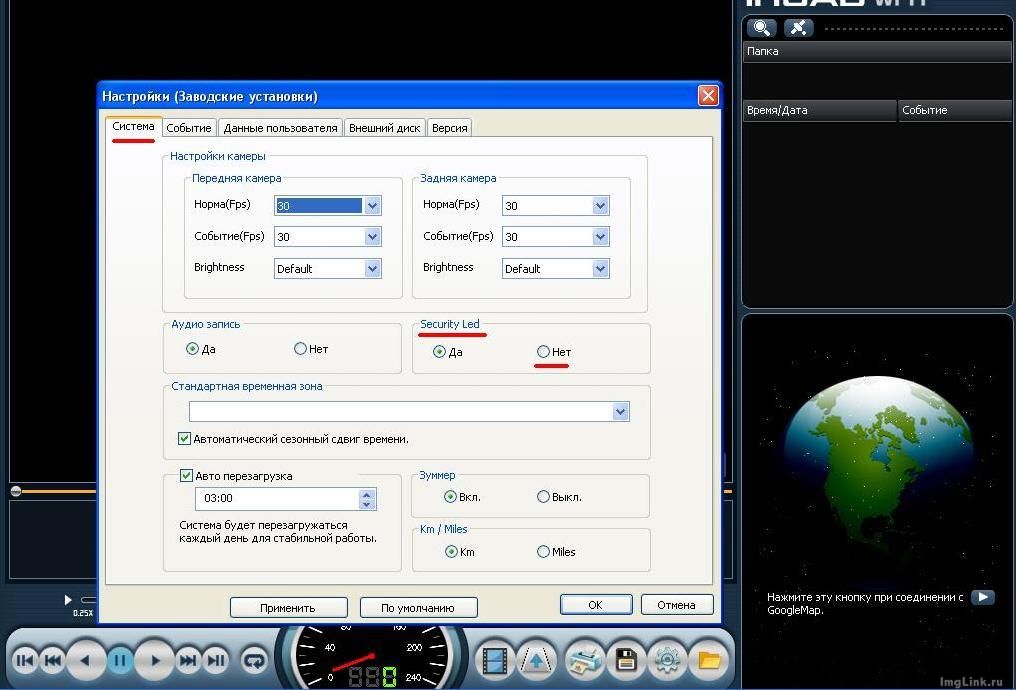Screen dimensions: 1016x690
Task: Click the floppy disk save icon
Action: (625, 661)
